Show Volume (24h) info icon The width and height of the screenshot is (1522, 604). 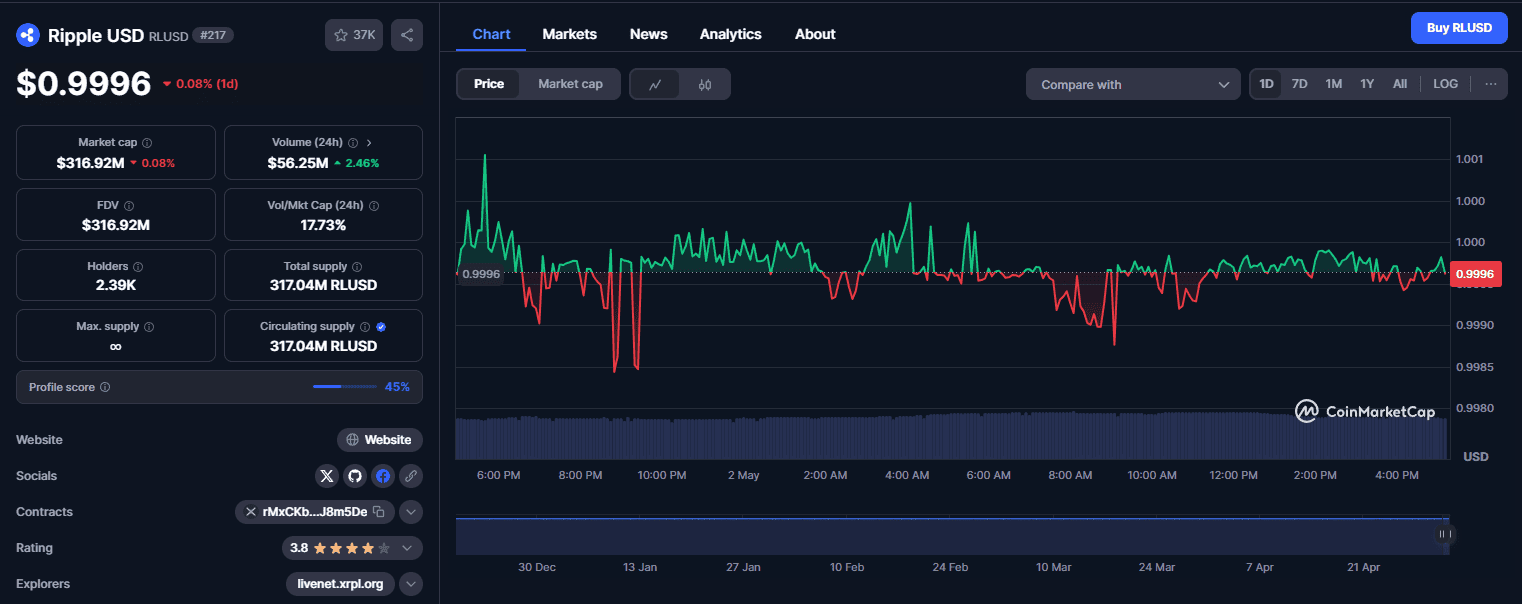(352, 143)
